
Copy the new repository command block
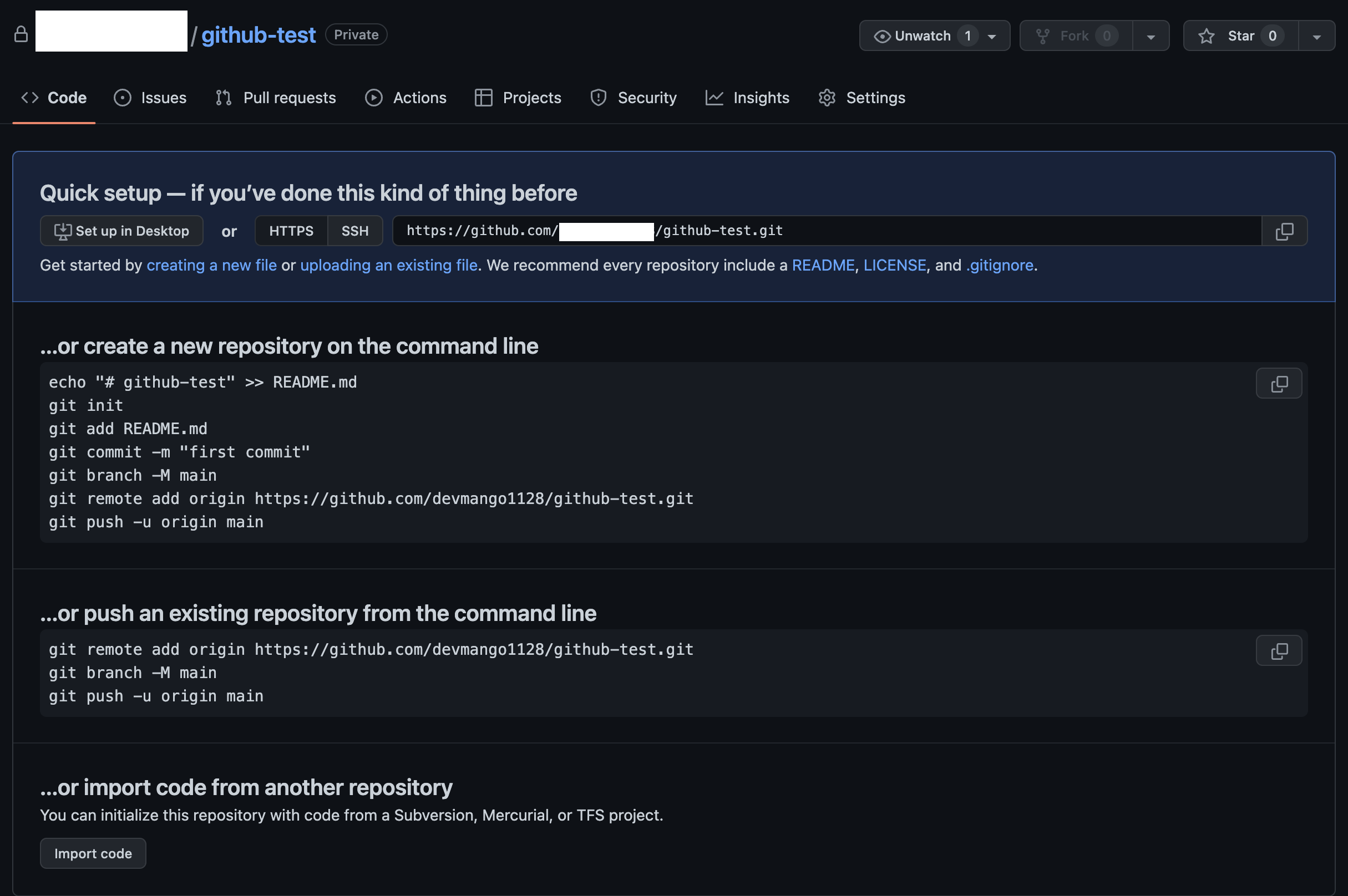pyautogui.click(x=1278, y=384)
